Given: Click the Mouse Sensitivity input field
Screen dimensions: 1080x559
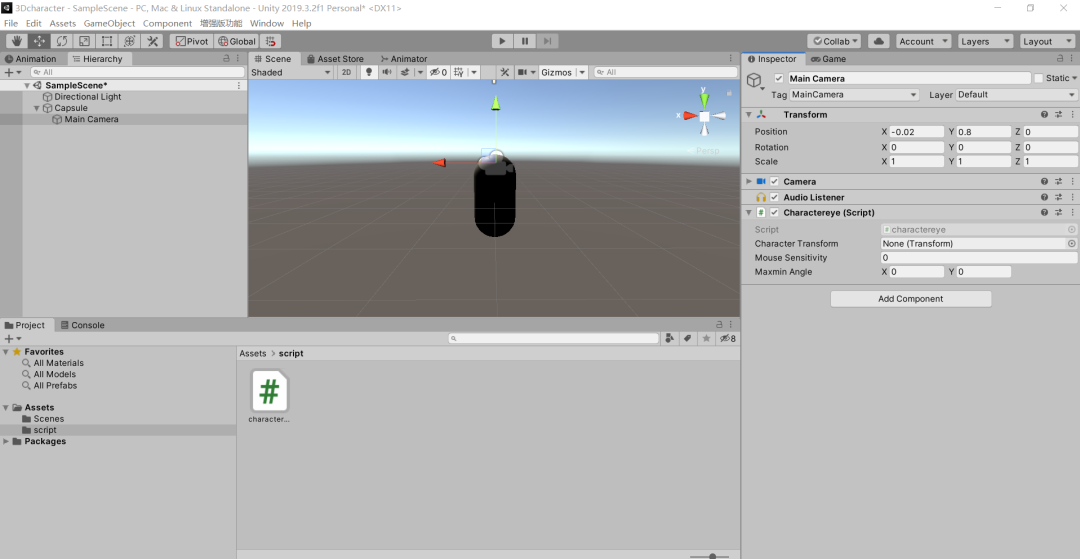Looking at the screenshot, I should click(979, 258).
